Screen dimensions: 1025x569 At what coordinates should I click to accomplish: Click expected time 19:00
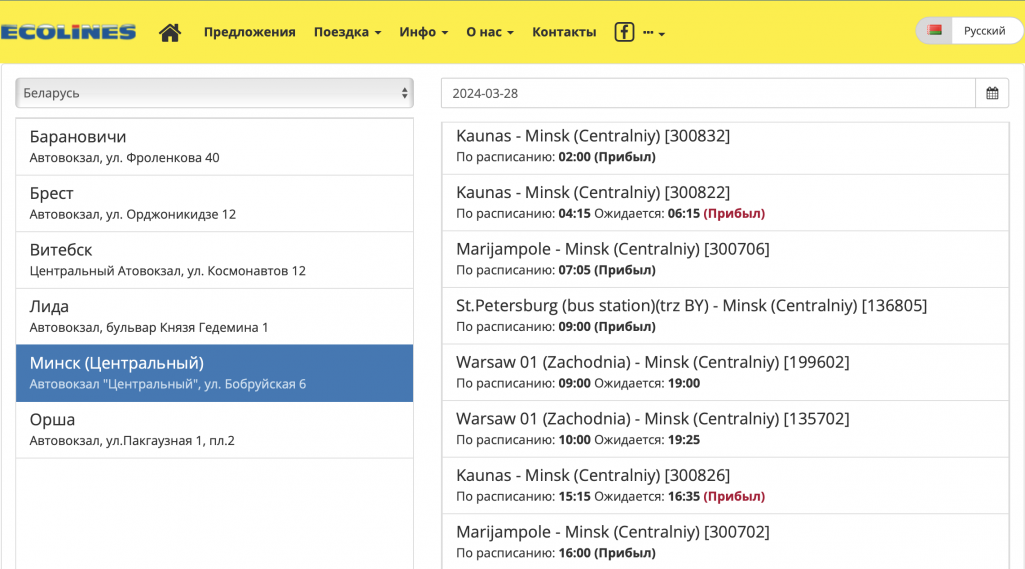coord(684,383)
